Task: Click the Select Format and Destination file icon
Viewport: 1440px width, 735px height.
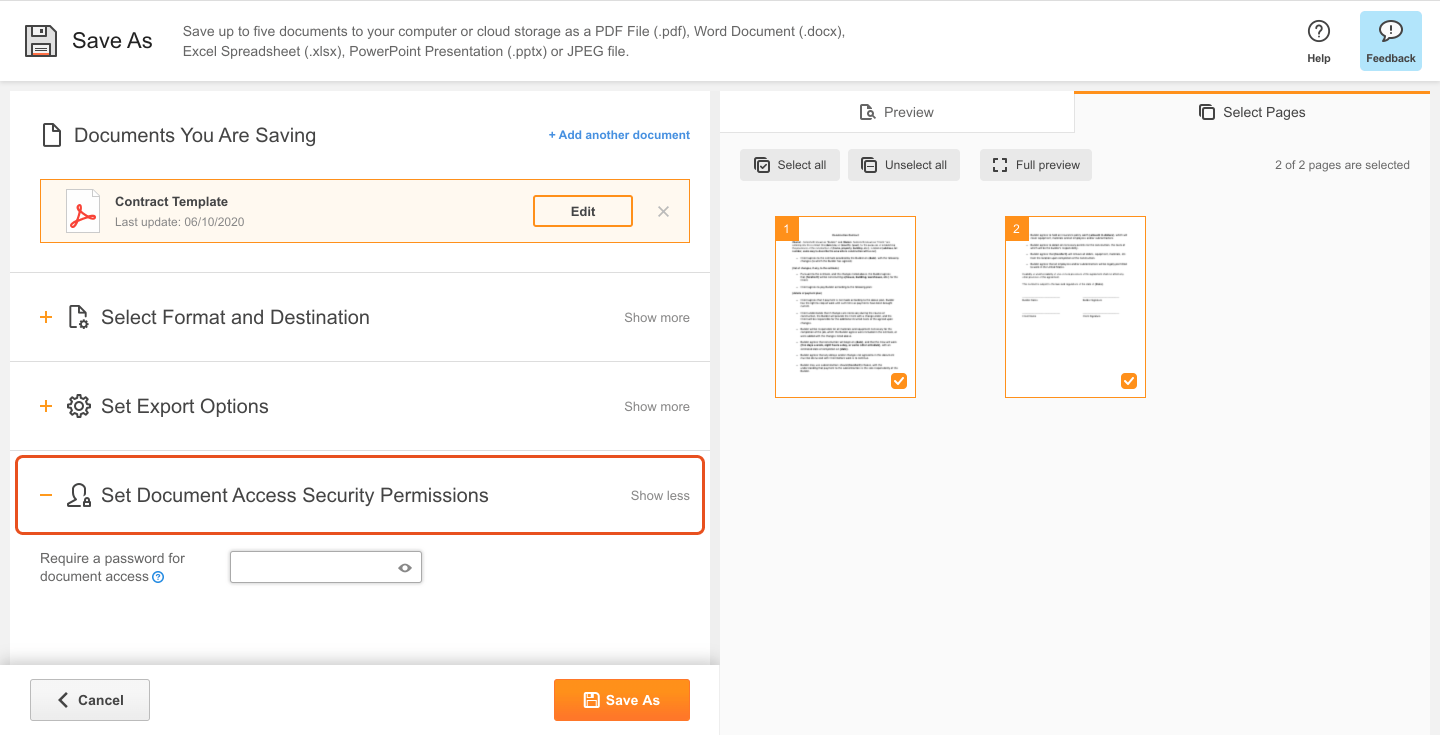Action: [79, 317]
